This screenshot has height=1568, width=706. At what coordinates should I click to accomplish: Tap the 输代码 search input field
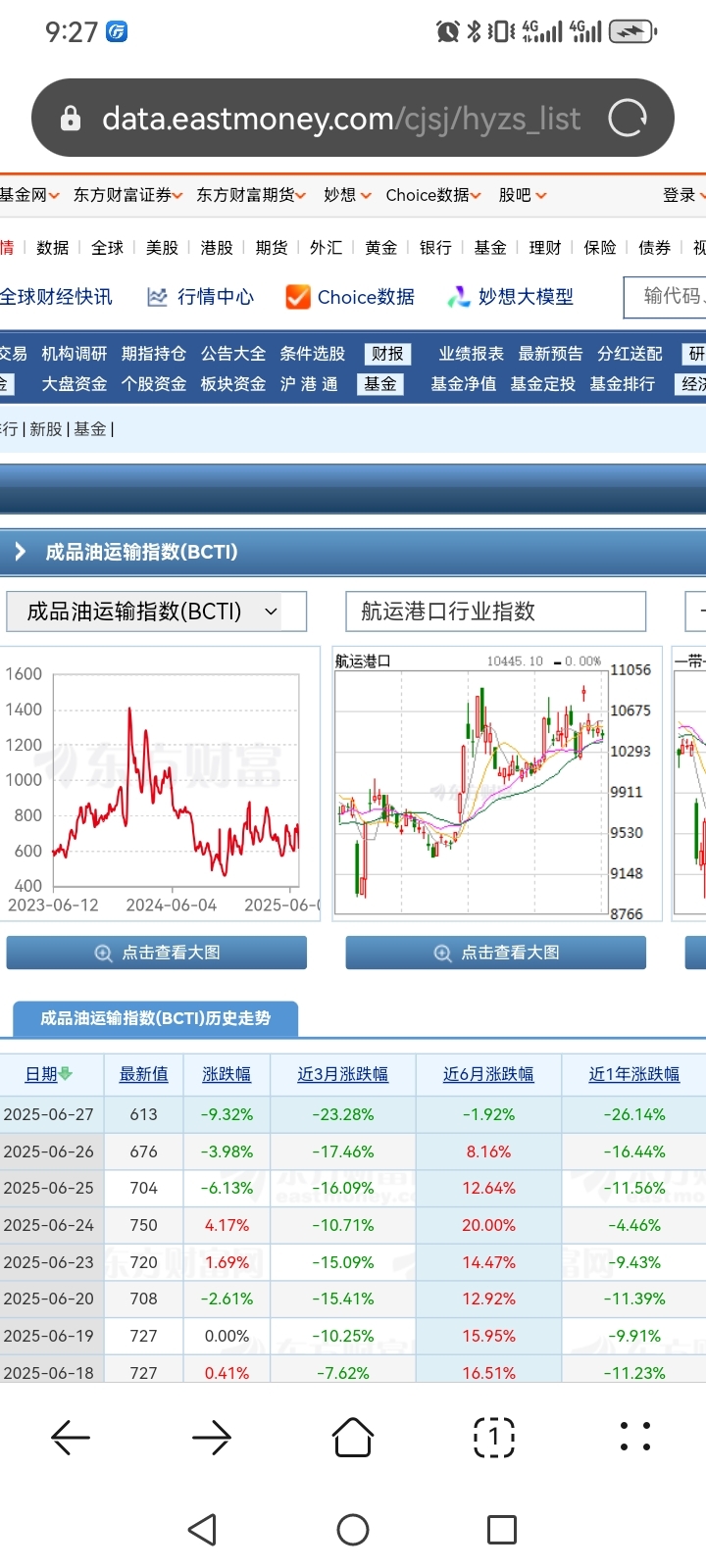(x=665, y=297)
